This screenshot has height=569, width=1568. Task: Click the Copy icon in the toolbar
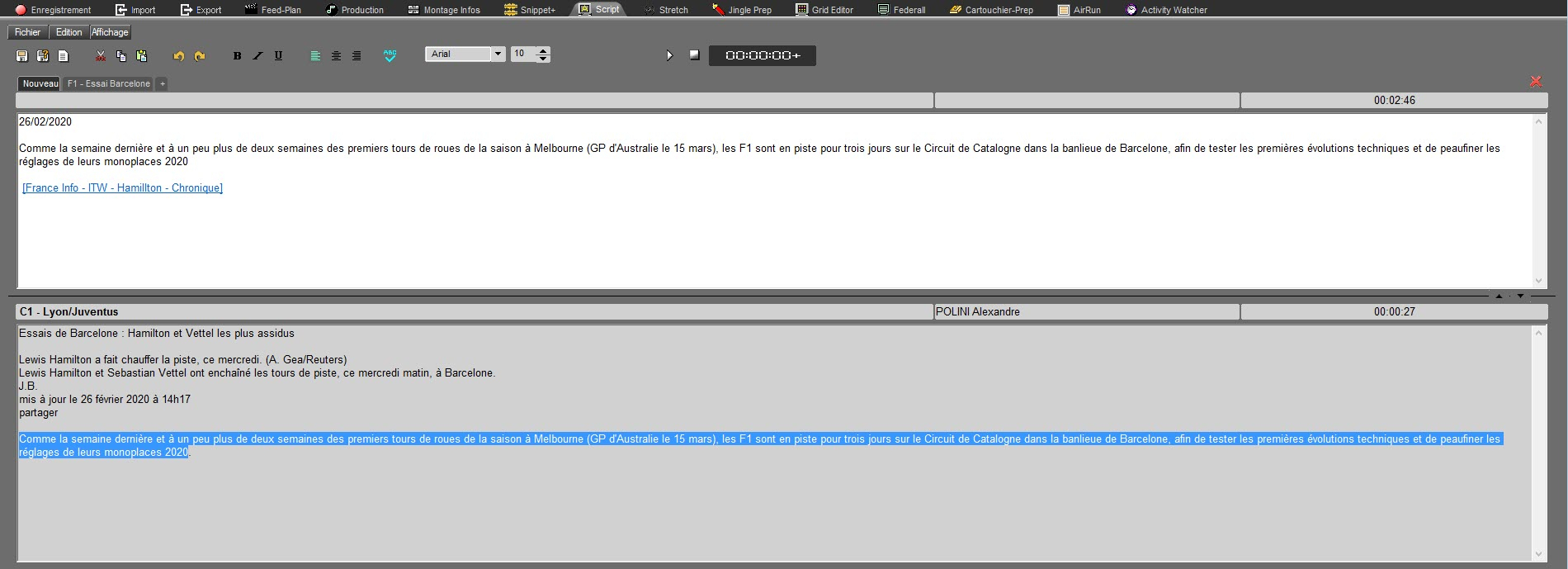pos(121,56)
